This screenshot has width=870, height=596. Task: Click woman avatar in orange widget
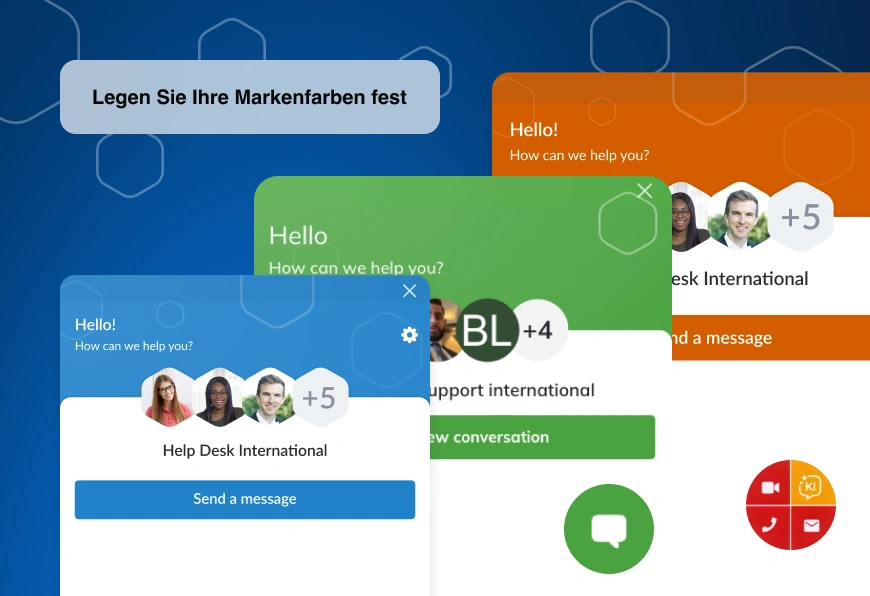point(685,216)
